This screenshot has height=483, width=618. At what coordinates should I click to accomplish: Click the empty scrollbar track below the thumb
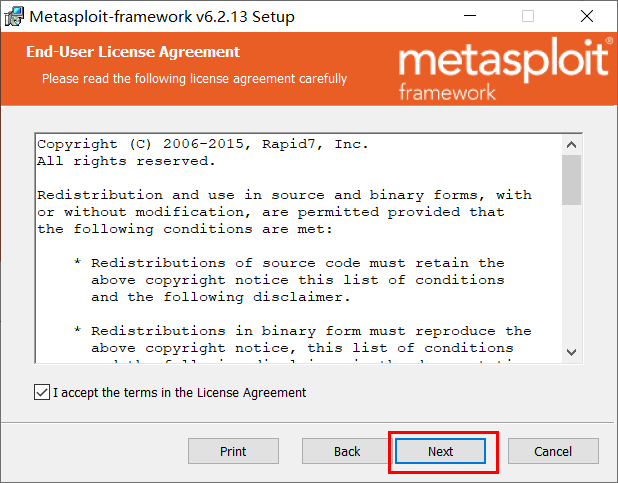571,273
